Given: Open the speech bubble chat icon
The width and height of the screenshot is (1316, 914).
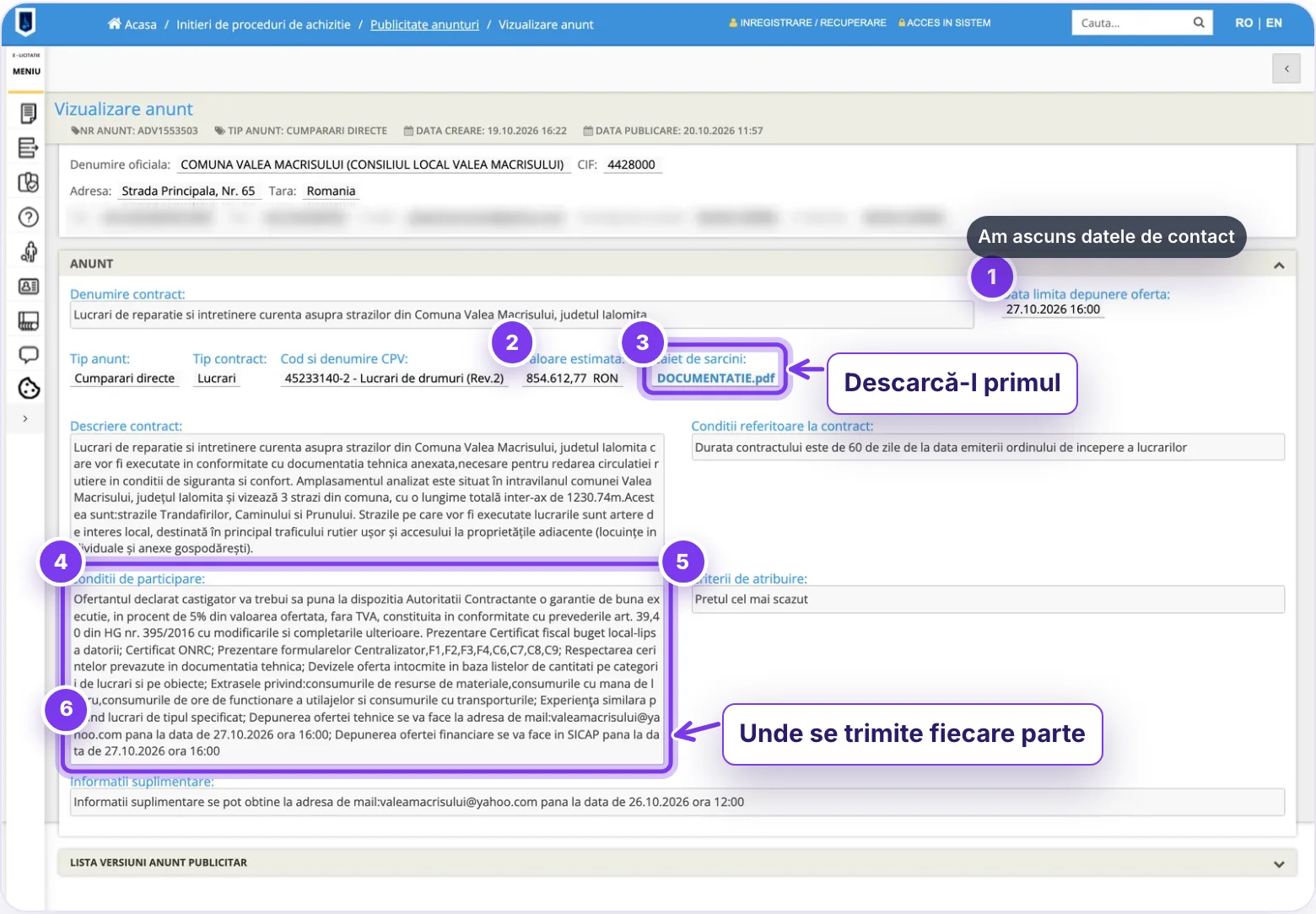Looking at the screenshot, I should [x=28, y=355].
